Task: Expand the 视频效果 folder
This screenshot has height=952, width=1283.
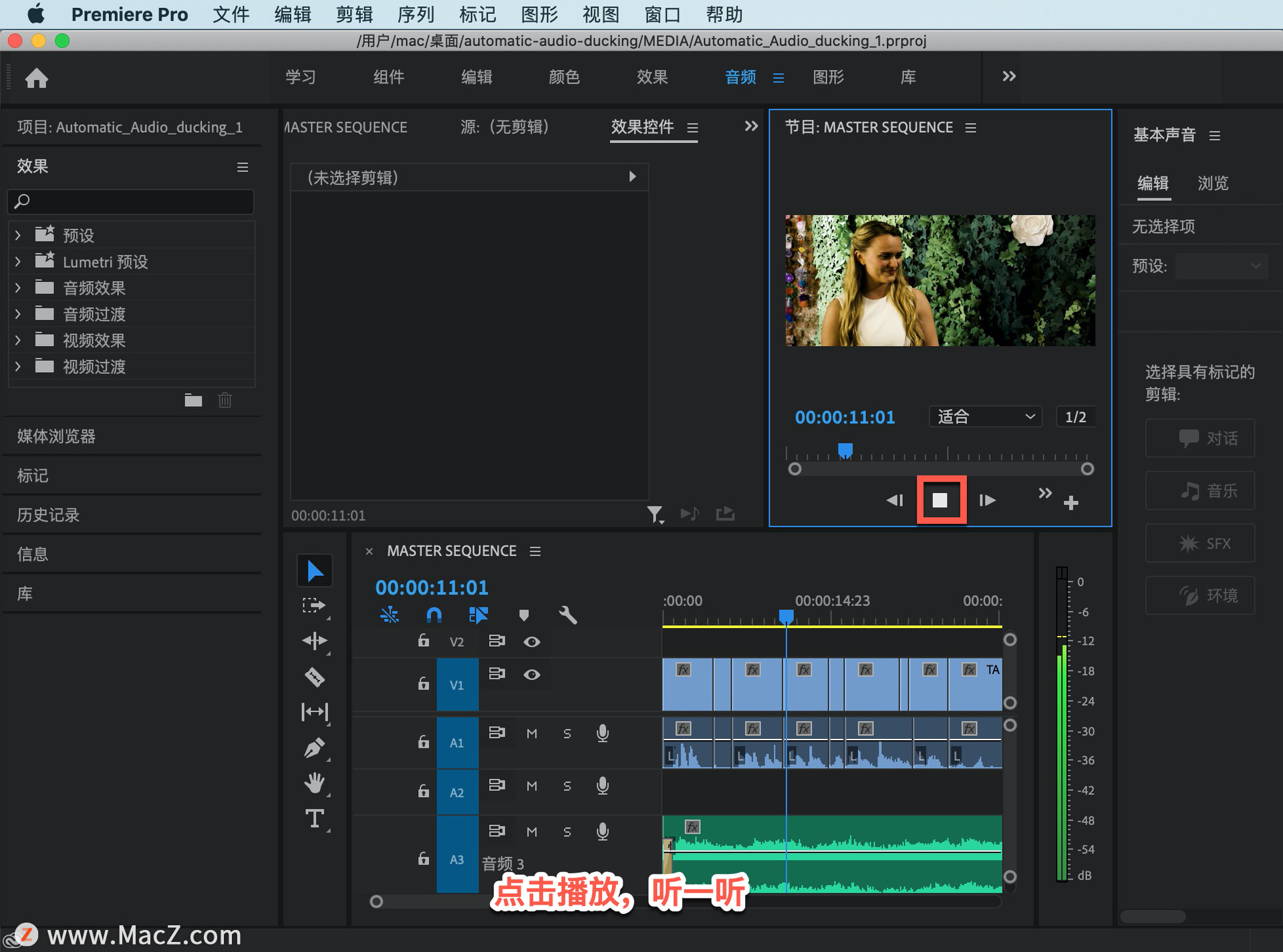Action: [18, 340]
